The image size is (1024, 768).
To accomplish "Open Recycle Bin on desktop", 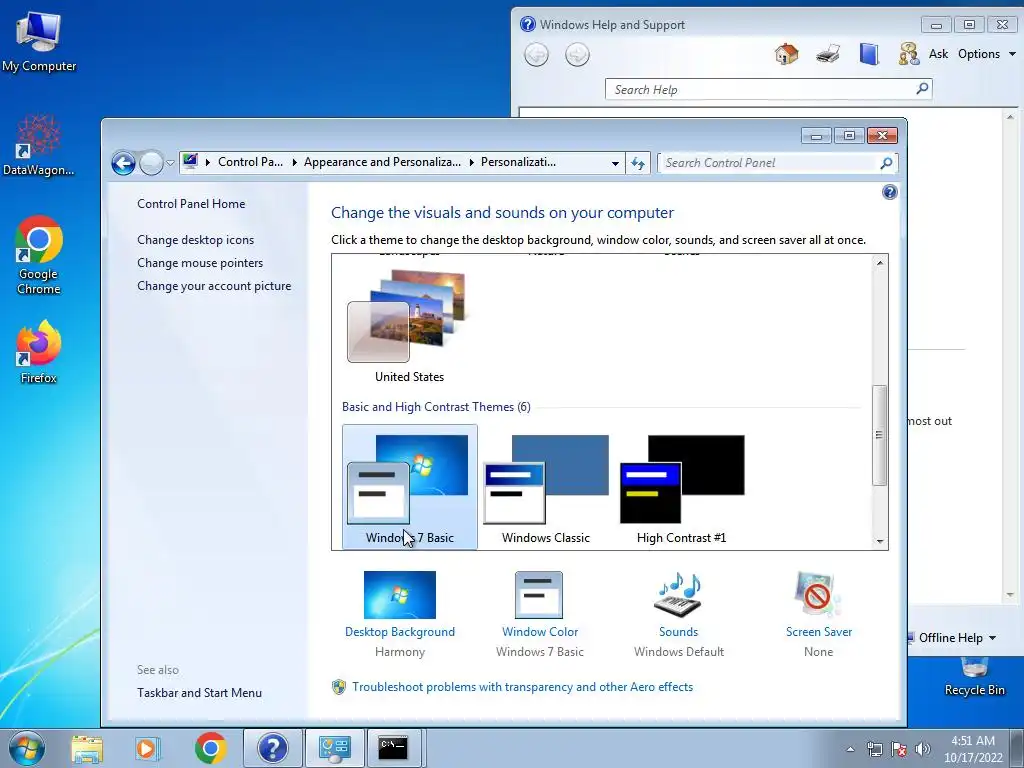I will (x=974, y=678).
